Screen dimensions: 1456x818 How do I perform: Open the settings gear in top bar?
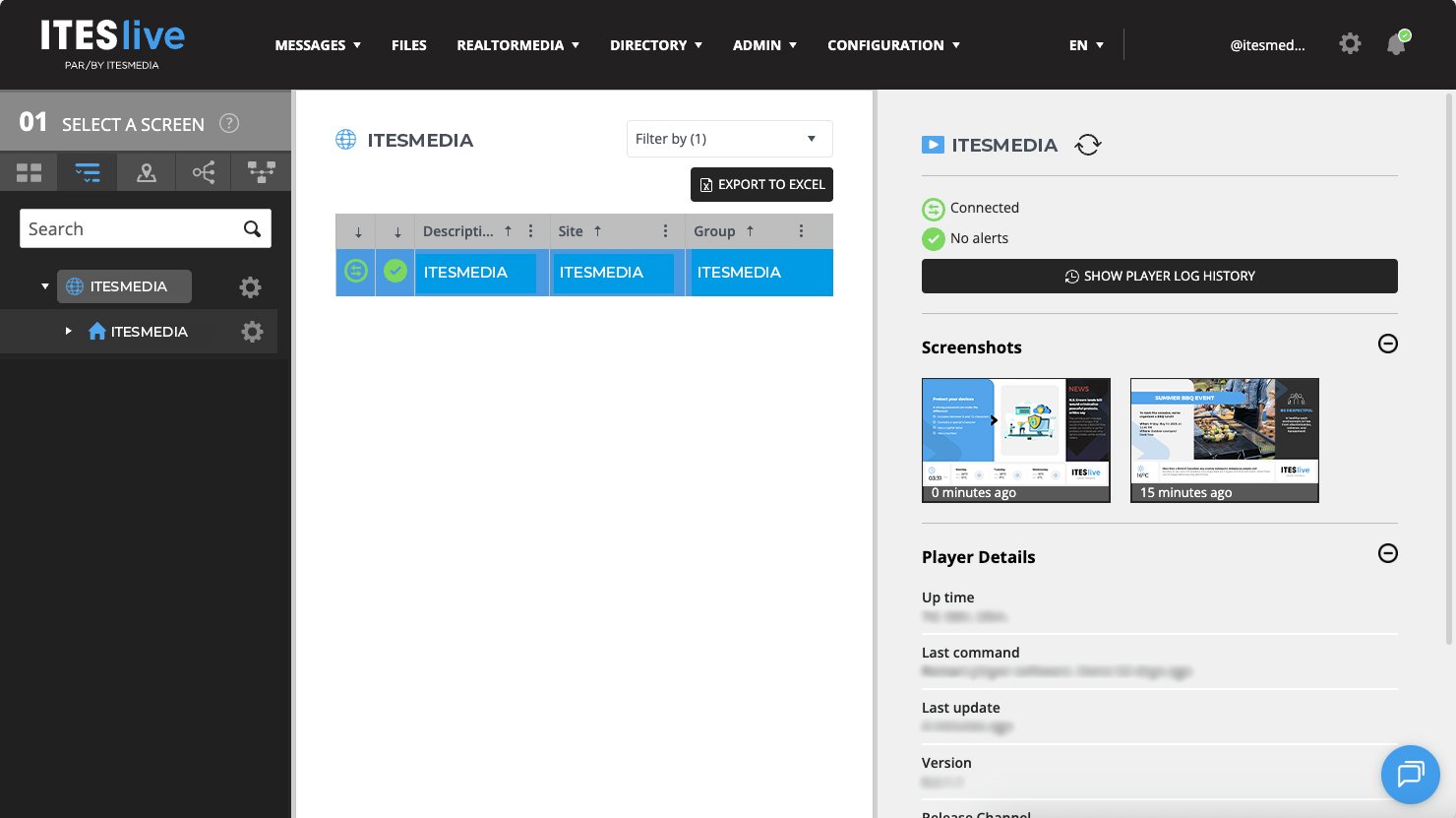pyautogui.click(x=1350, y=43)
